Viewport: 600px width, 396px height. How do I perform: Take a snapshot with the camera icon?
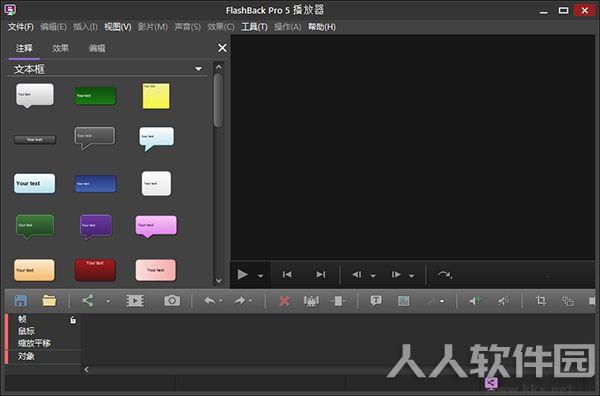[172, 301]
